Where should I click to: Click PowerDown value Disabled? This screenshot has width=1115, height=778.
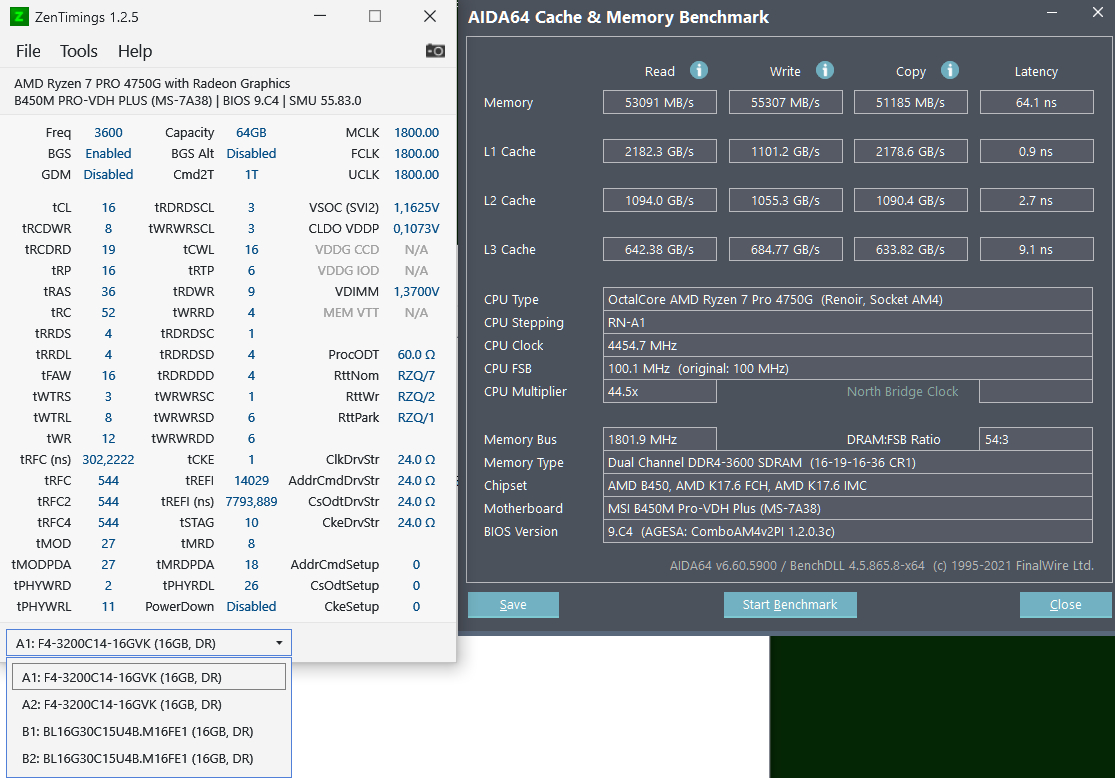tap(251, 607)
